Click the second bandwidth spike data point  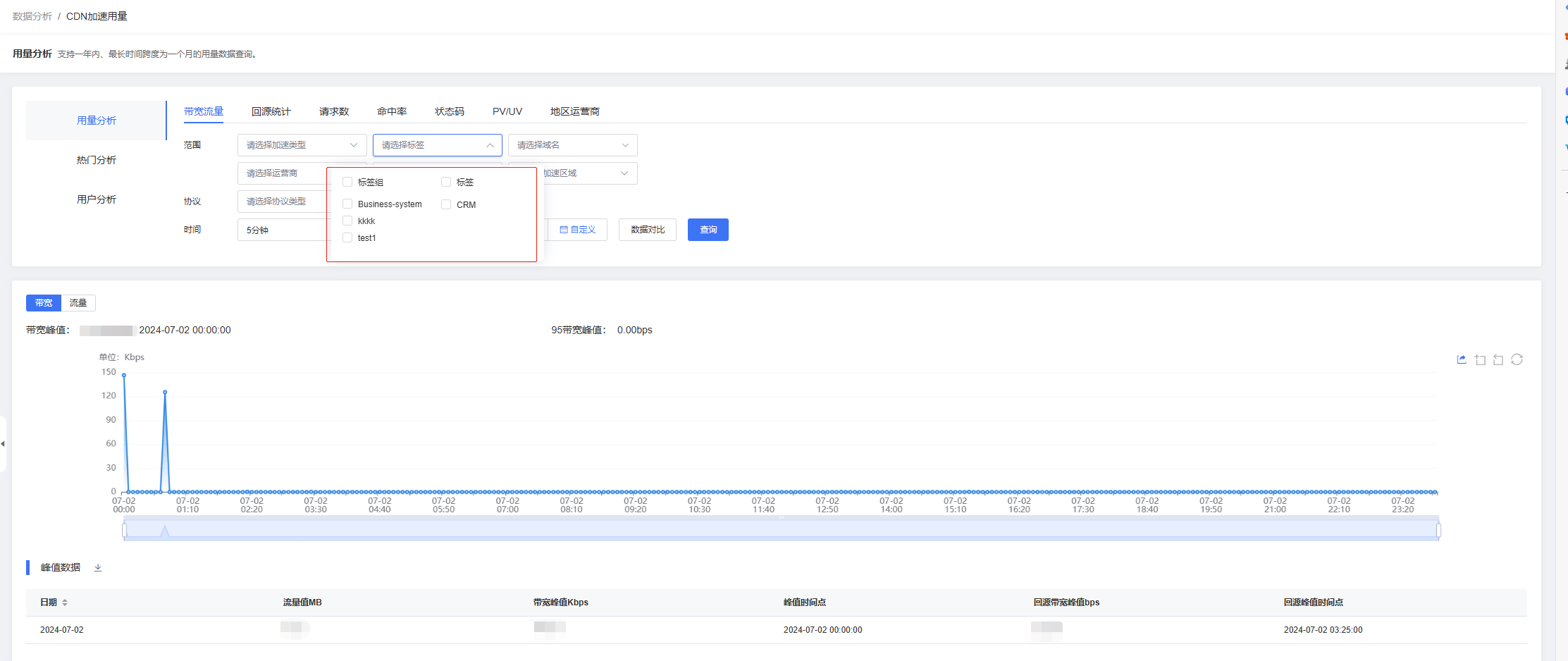click(165, 392)
